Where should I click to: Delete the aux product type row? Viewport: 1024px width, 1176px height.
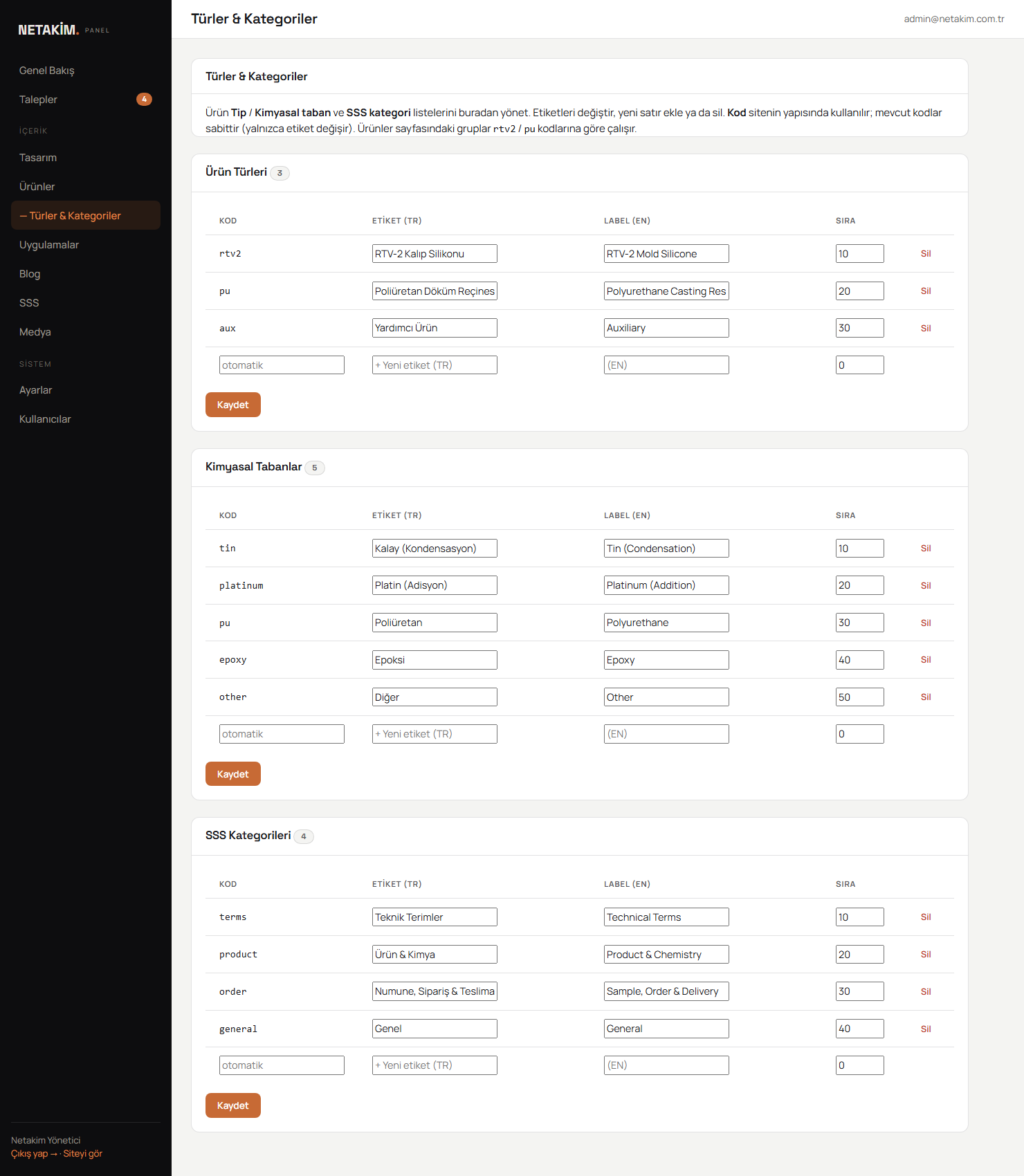pyautogui.click(x=926, y=329)
